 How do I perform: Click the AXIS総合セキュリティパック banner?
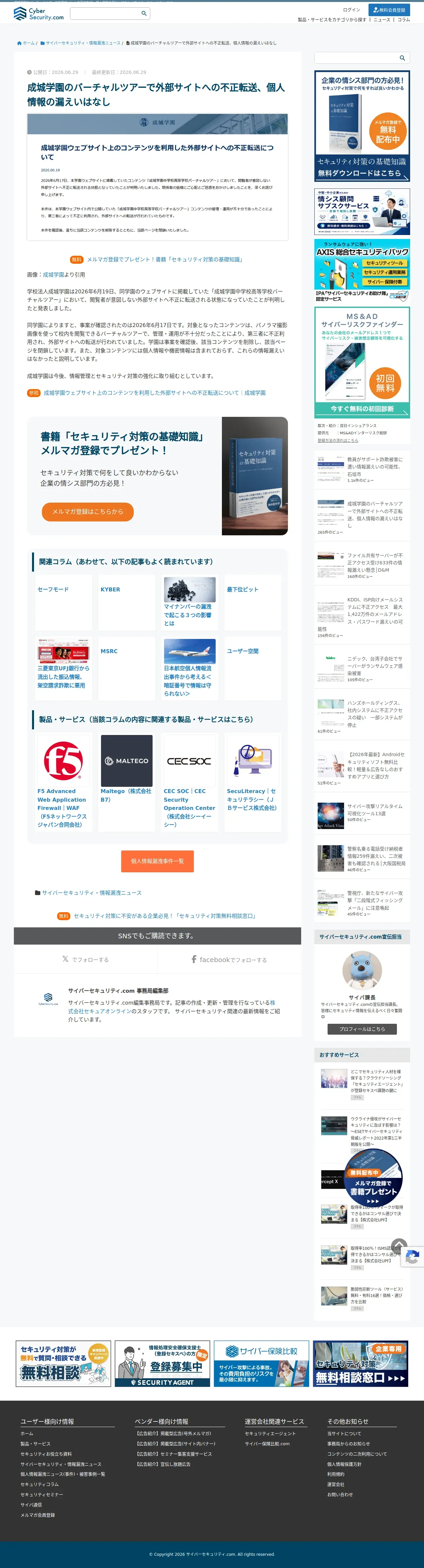click(362, 270)
